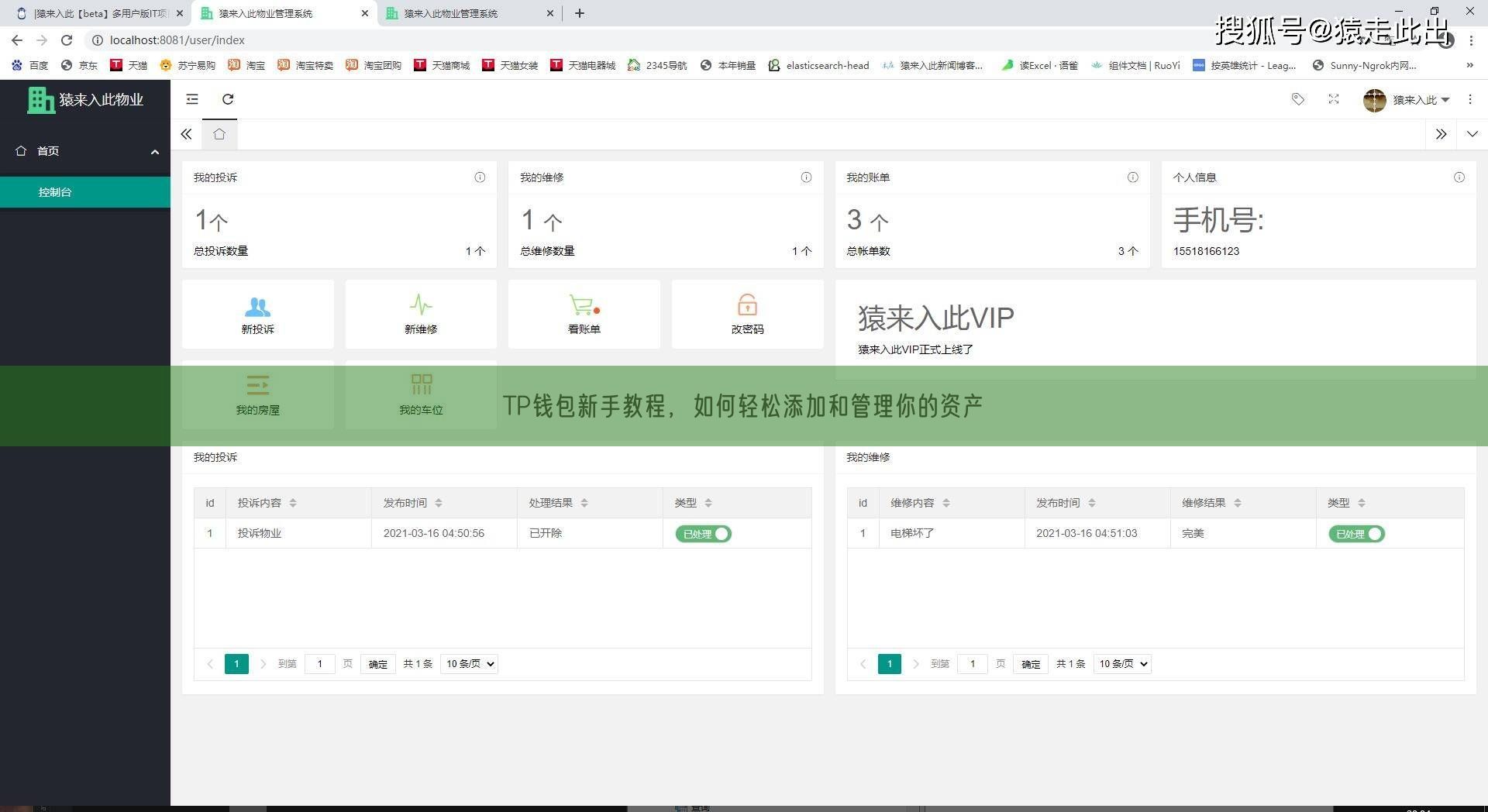Screen dimensions: 1488x812
Task: Click 确定 in complaints pagination
Action: [378, 664]
